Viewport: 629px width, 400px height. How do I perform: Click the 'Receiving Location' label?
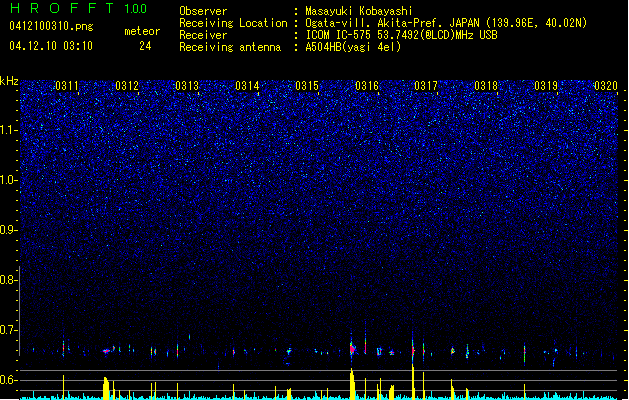233,23
